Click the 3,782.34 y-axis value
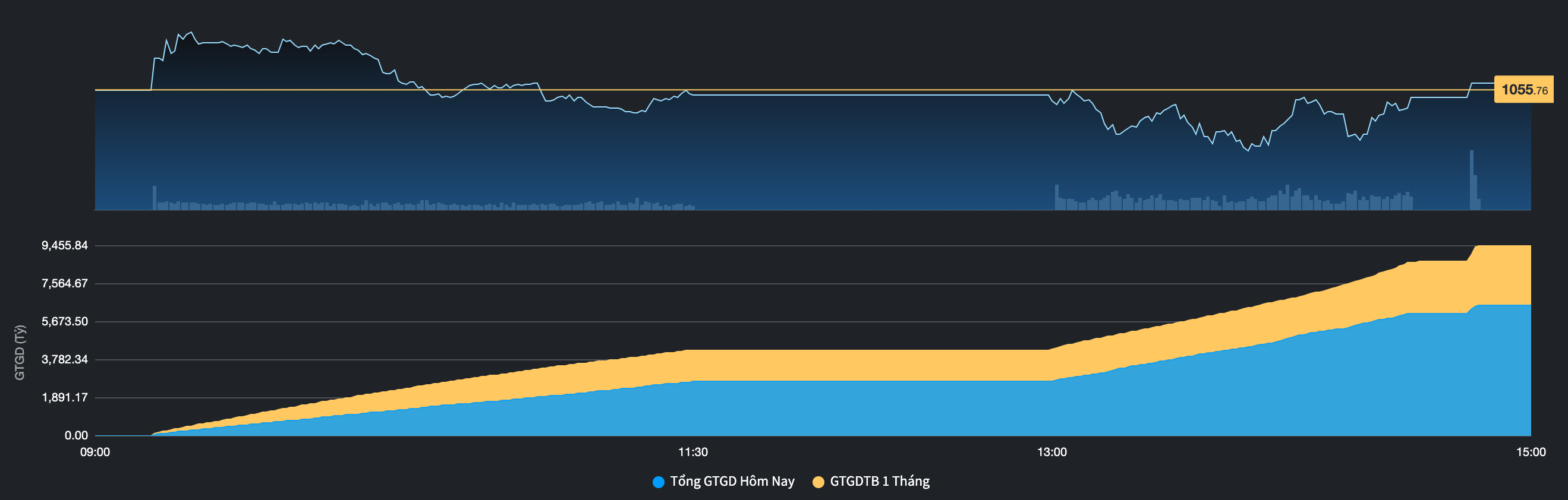Screen dimensions: 1568x500 [65, 359]
